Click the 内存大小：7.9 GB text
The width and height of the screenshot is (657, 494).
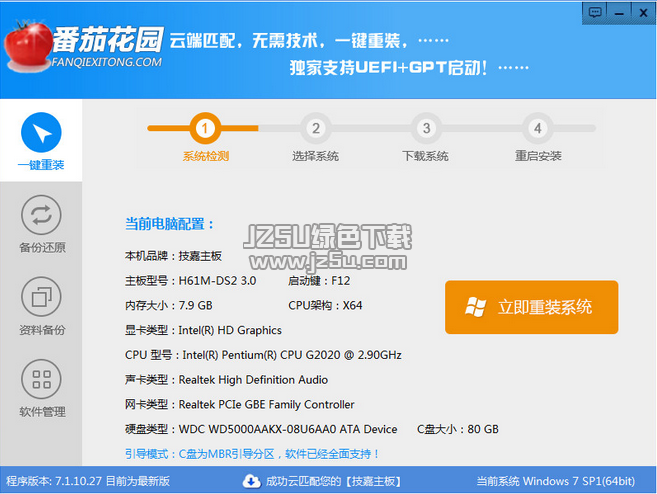click(168, 305)
